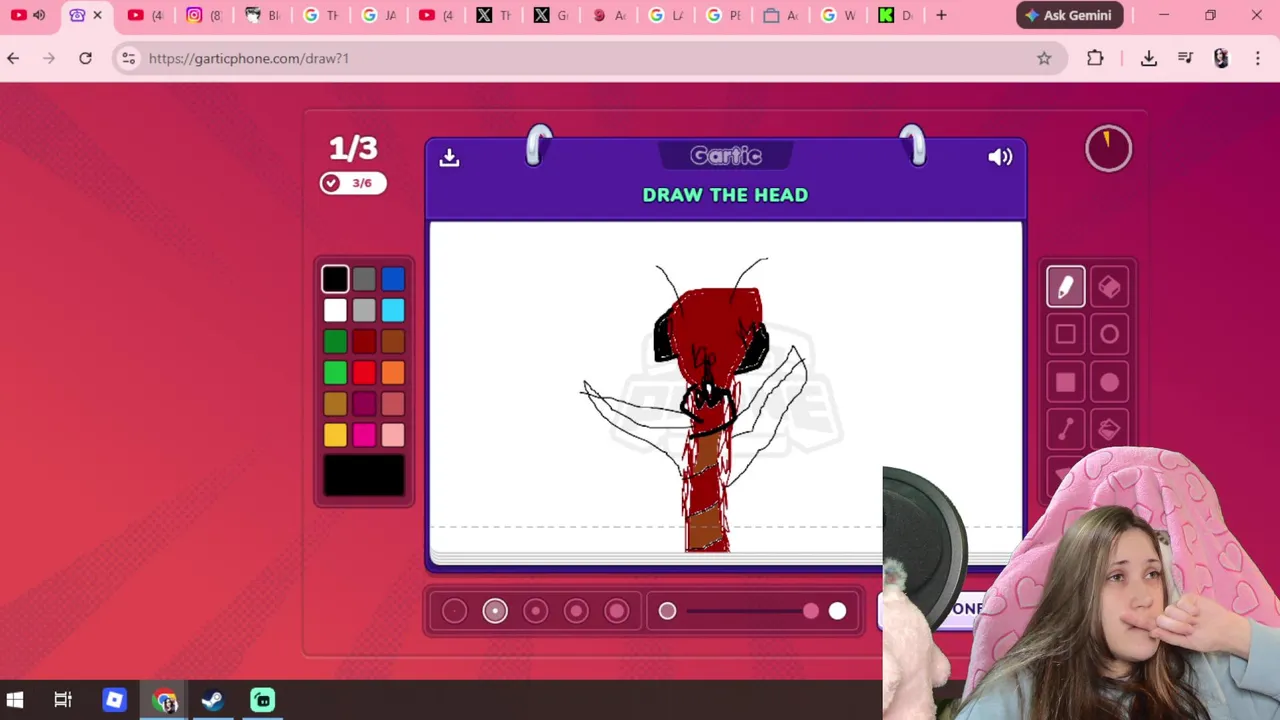The height and width of the screenshot is (720, 1280).
Task: Select the largest brush thickness
Action: pos(617,611)
